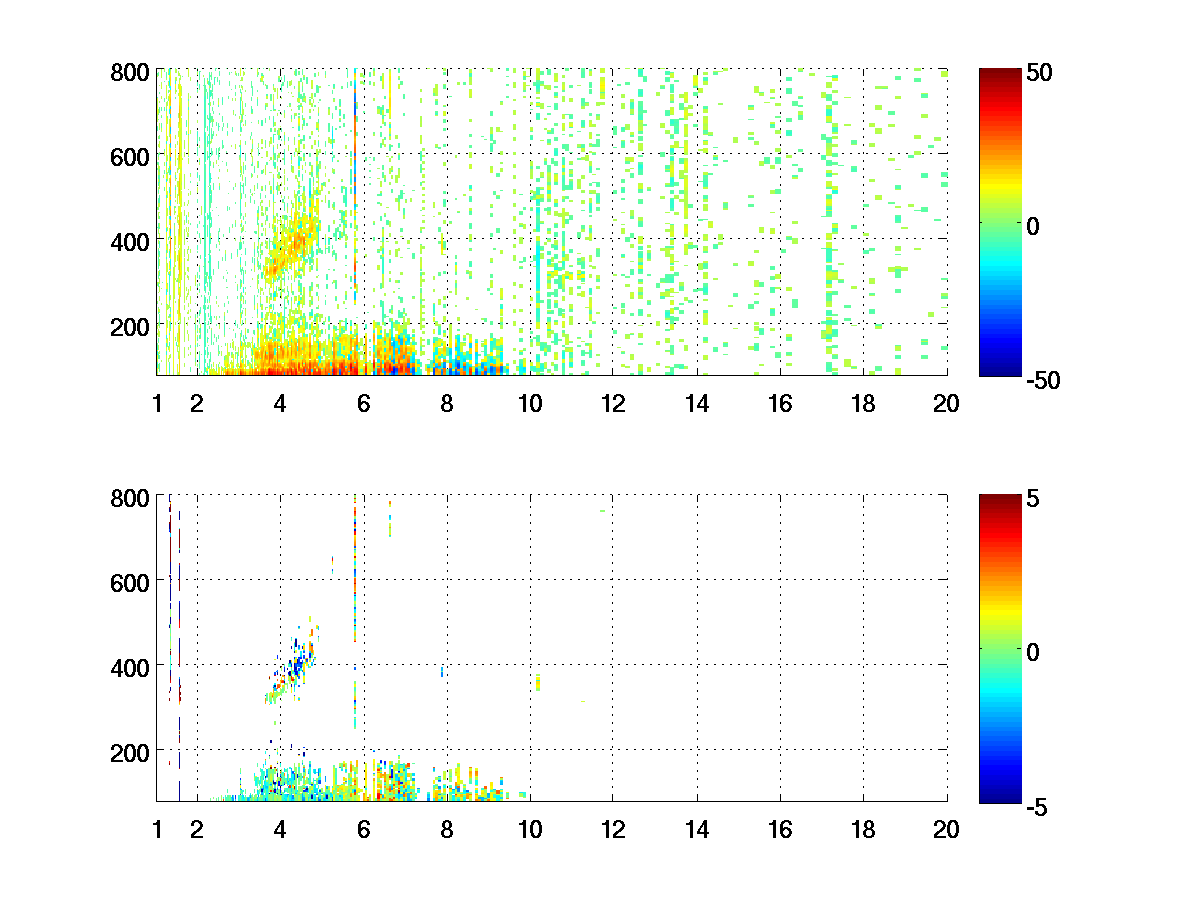Click the '0' label on lower colorbar
This screenshot has height=900, width=1200.
[1035, 651]
